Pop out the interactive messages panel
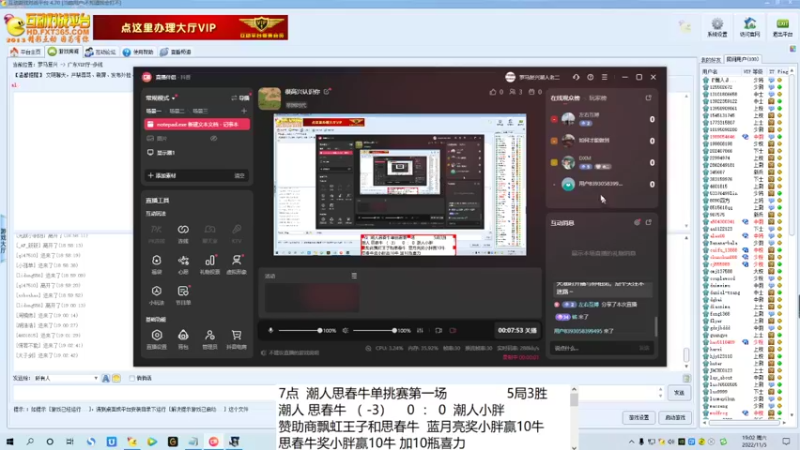This screenshot has height=450, width=800. 648,222
